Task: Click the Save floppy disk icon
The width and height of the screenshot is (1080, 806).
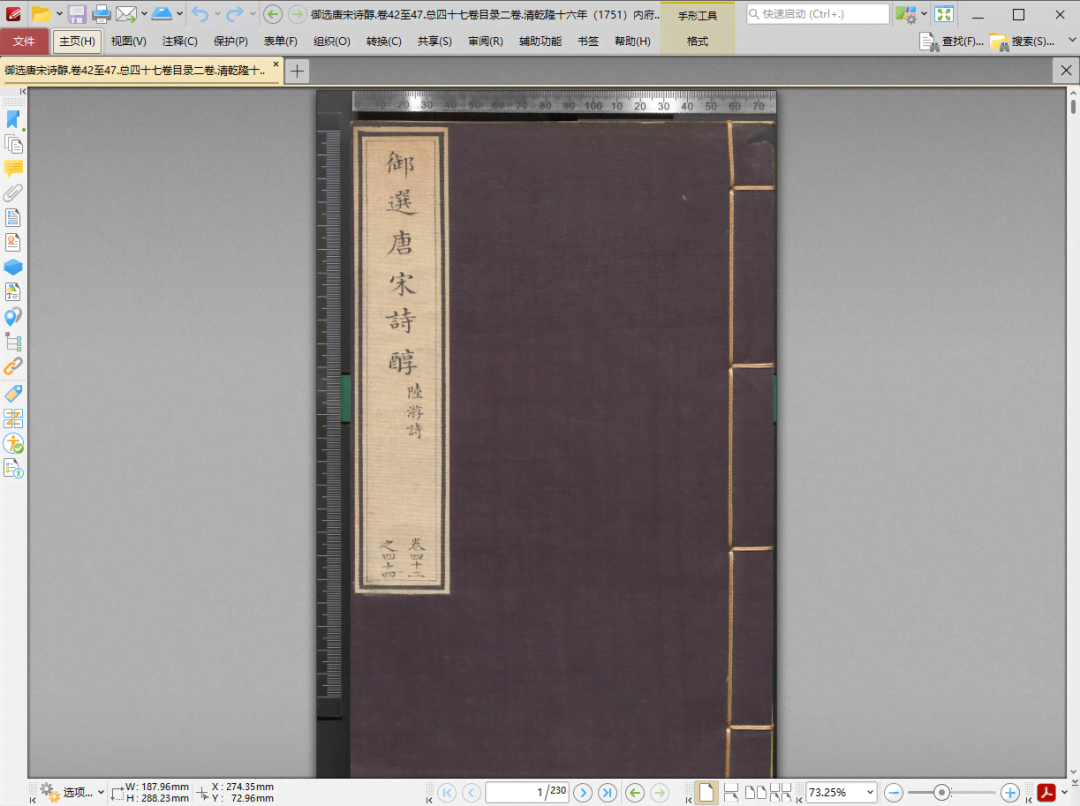Action: tap(77, 14)
